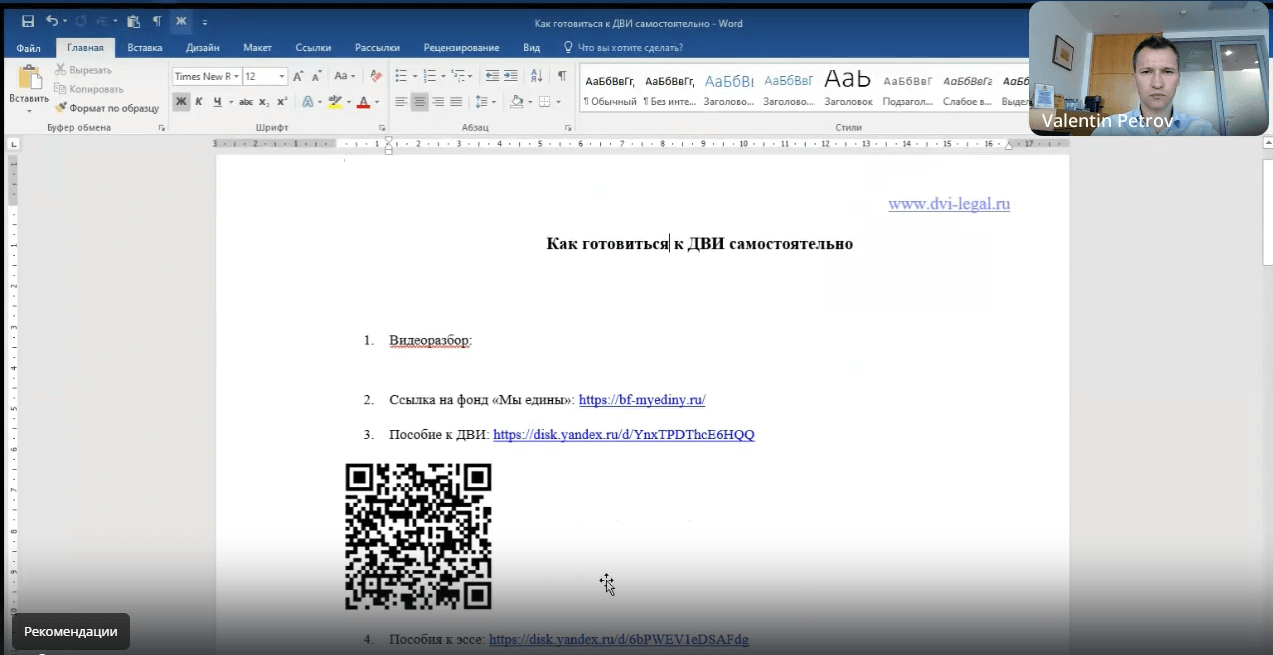The height and width of the screenshot is (655, 1273).
Task: Clear all formatting with eraser icon
Action: click(x=376, y=76)
